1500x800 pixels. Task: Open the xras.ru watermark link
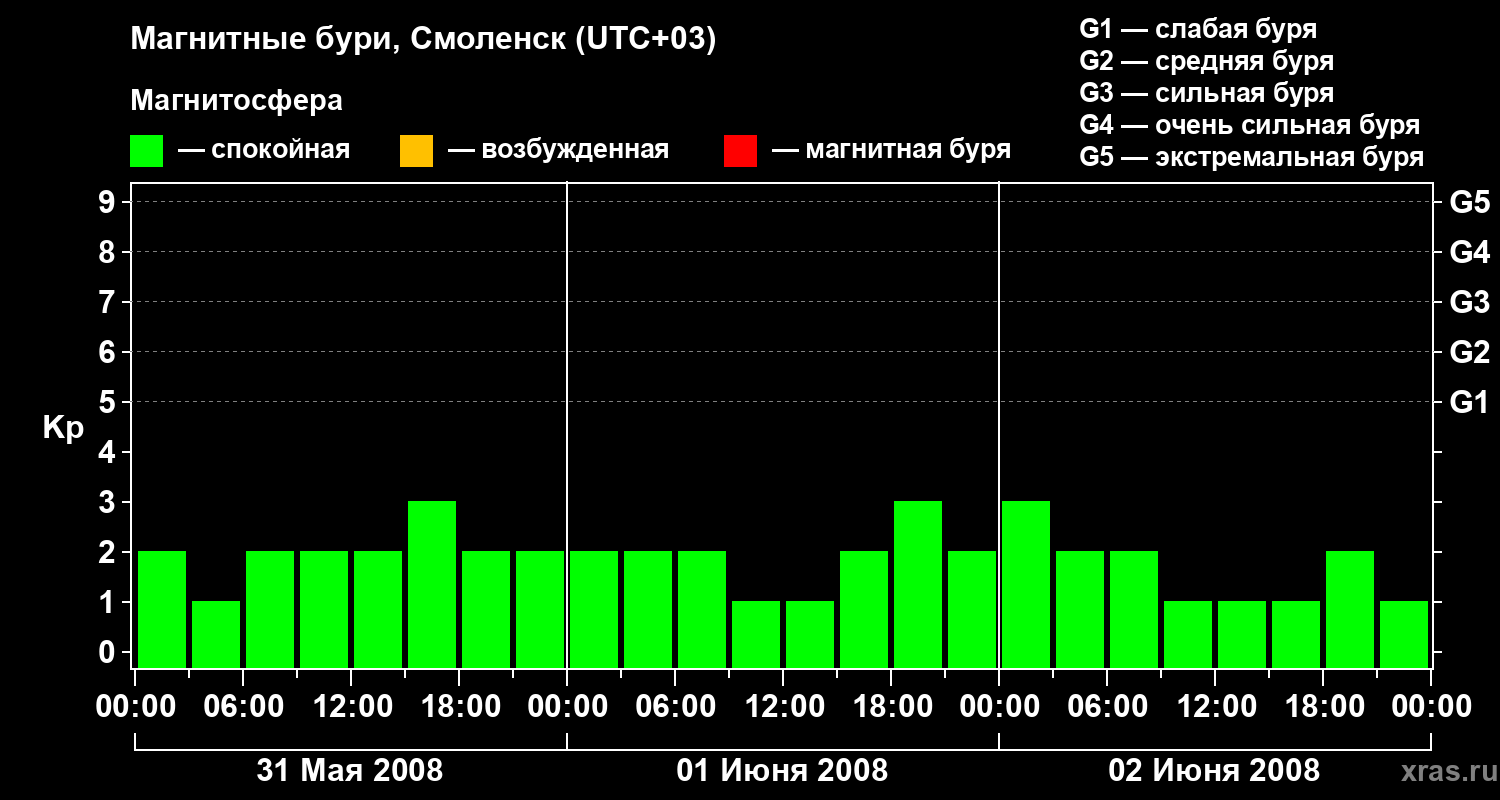click(1442, 772)
